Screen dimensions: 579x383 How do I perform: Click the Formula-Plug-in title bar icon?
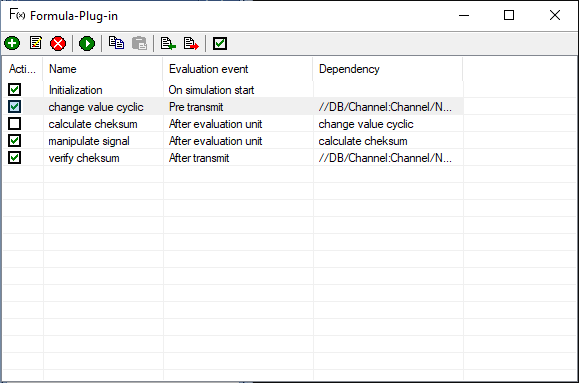[17, 15]
